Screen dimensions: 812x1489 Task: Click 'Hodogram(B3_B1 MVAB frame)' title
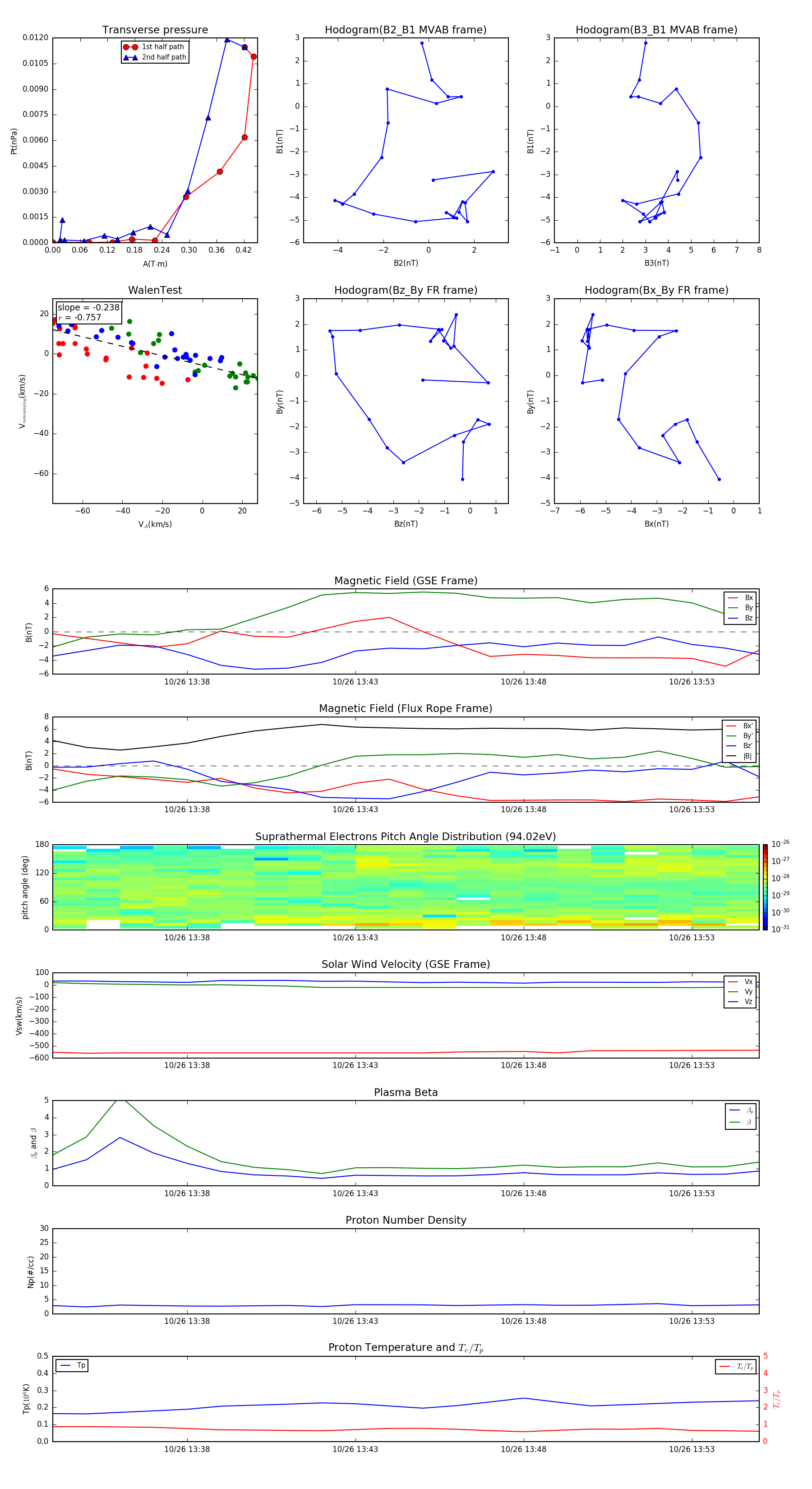[x=656, y=30]
